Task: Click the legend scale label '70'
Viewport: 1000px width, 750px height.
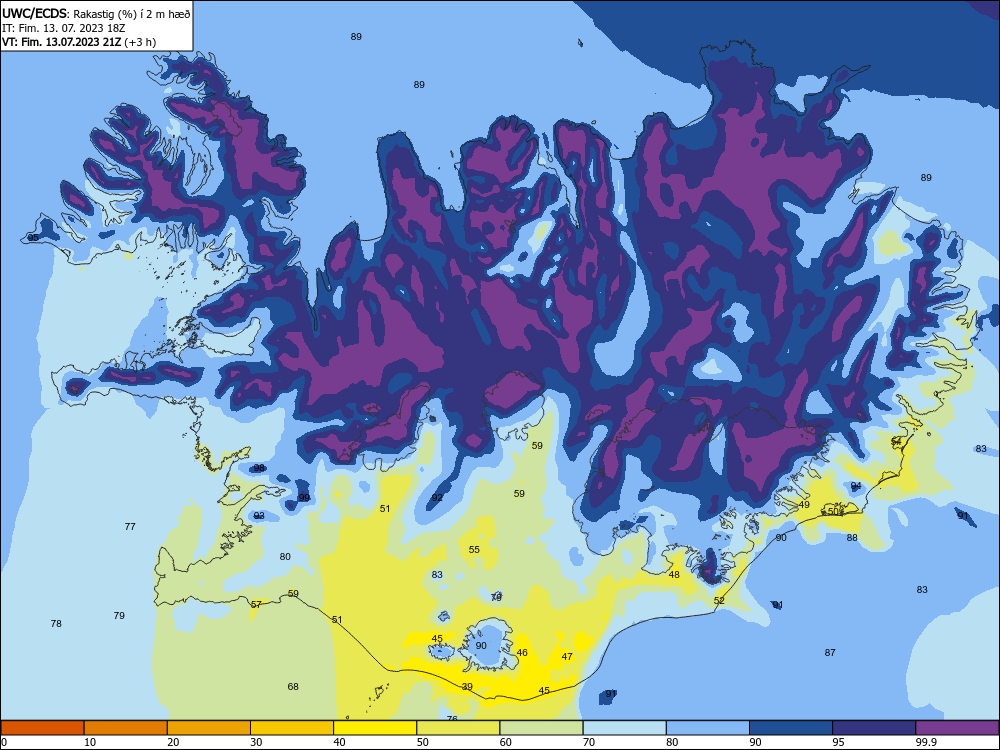Action: point(589,742)
